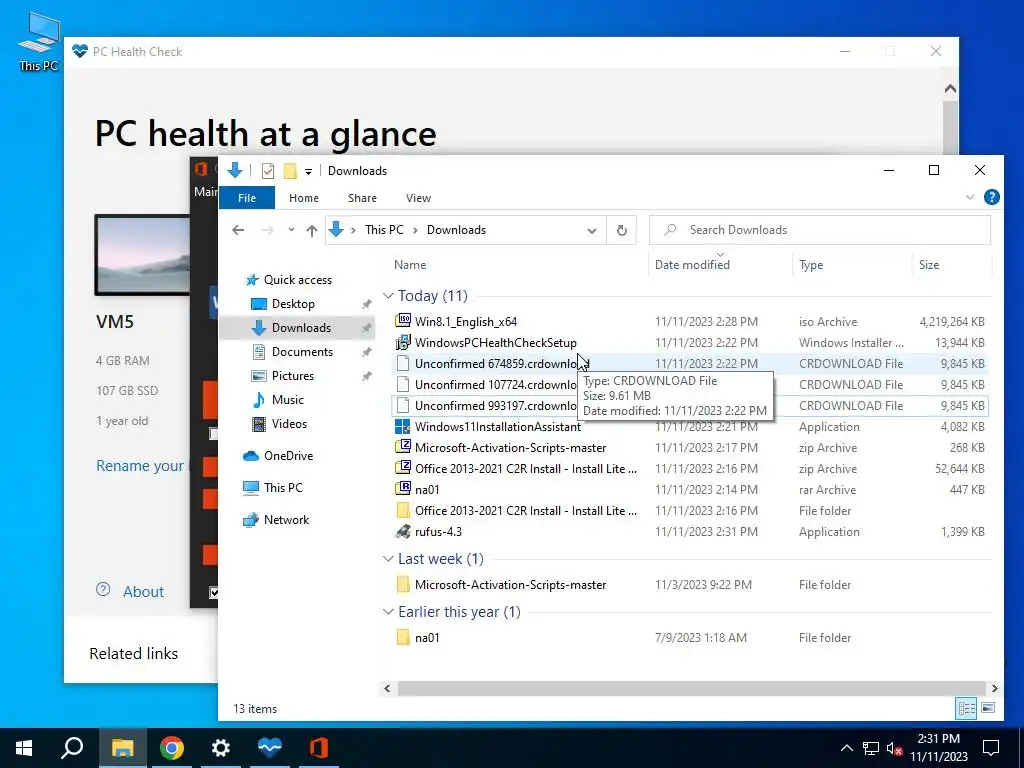Show hidden system tray icons
Viewport: 1024px width, 768px height.
pyautogui.click(x=846, y=748)
